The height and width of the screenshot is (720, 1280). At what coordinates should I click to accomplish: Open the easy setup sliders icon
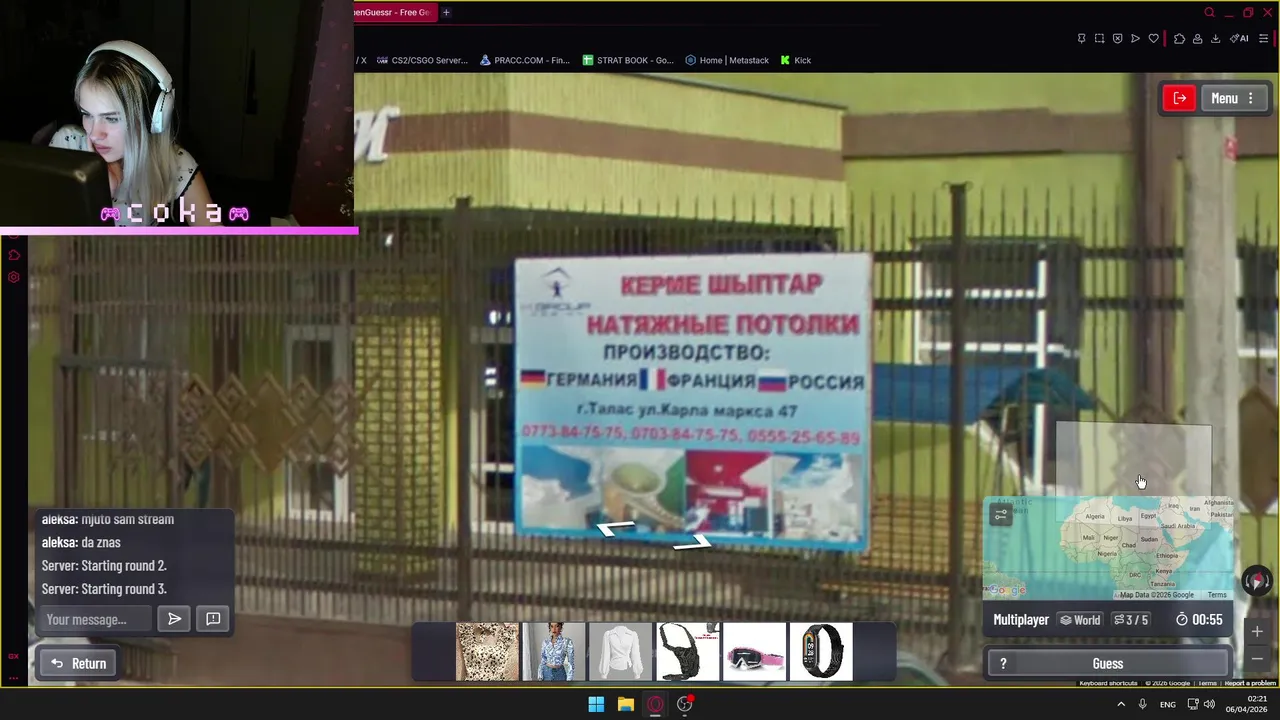pyautogui.click(x=1263, y=38)
